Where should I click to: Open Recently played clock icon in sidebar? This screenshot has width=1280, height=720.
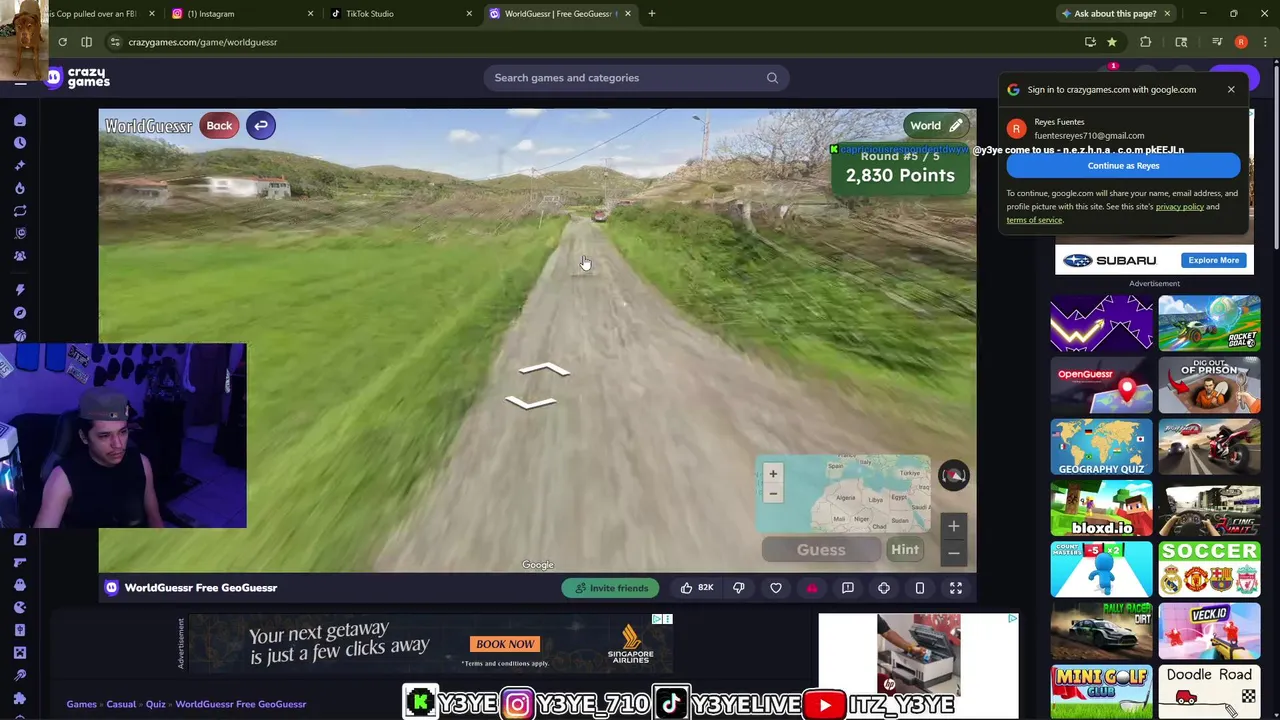19,143
